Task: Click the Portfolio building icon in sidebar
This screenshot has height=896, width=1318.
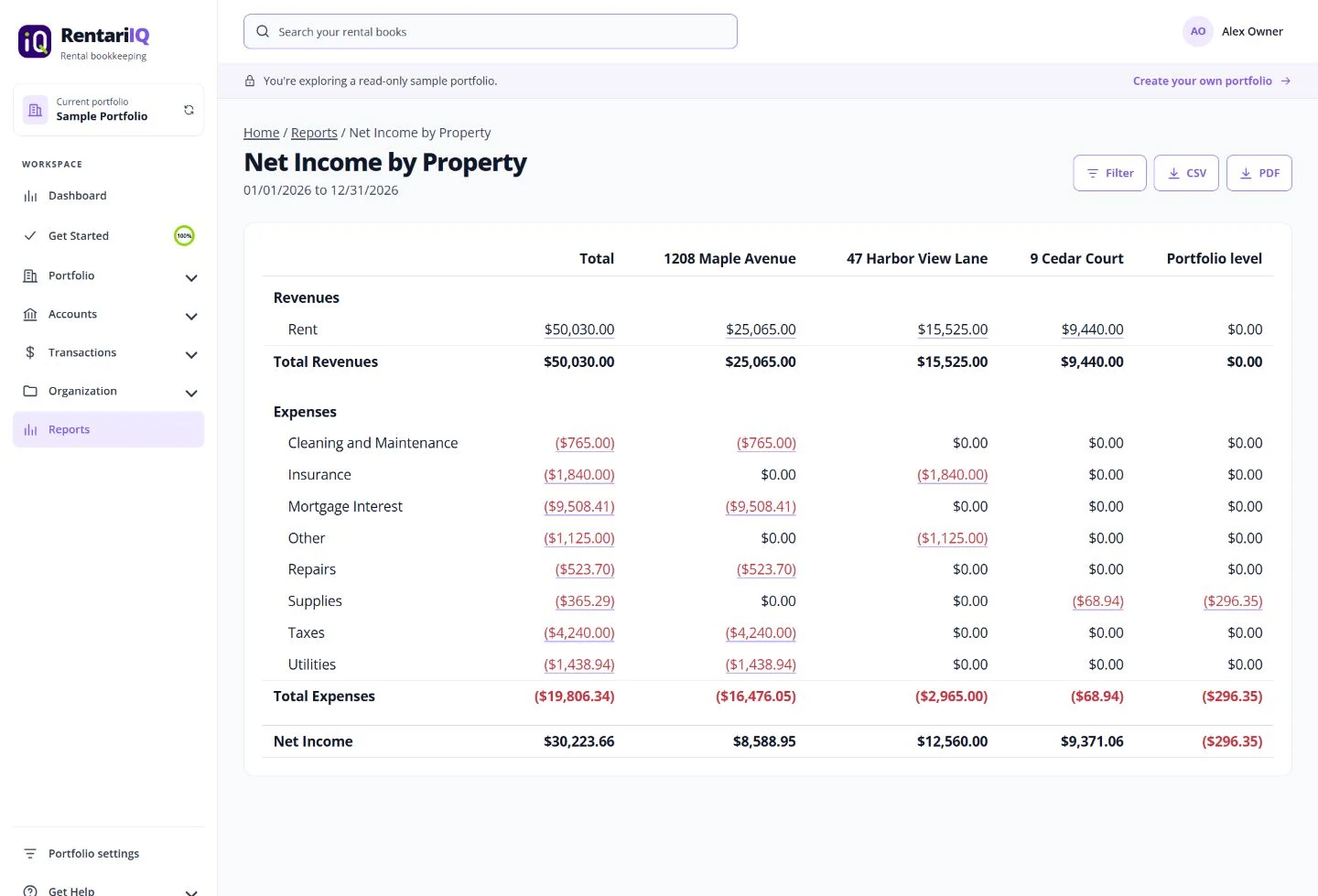Action: 30,275
